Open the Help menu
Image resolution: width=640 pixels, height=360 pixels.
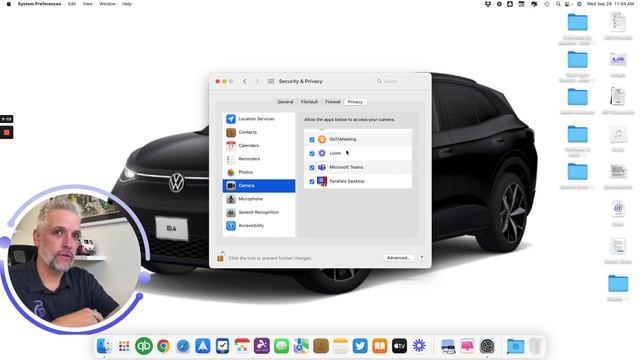coord(127,4)
